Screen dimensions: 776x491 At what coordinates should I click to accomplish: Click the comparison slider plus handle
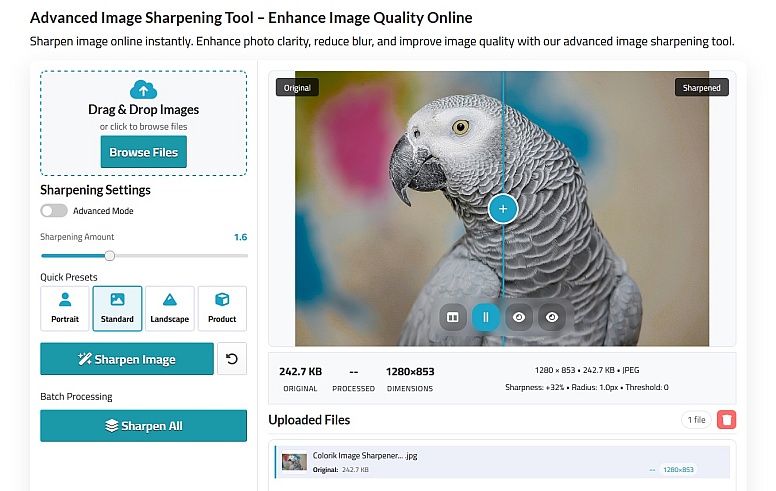point(503,209)
